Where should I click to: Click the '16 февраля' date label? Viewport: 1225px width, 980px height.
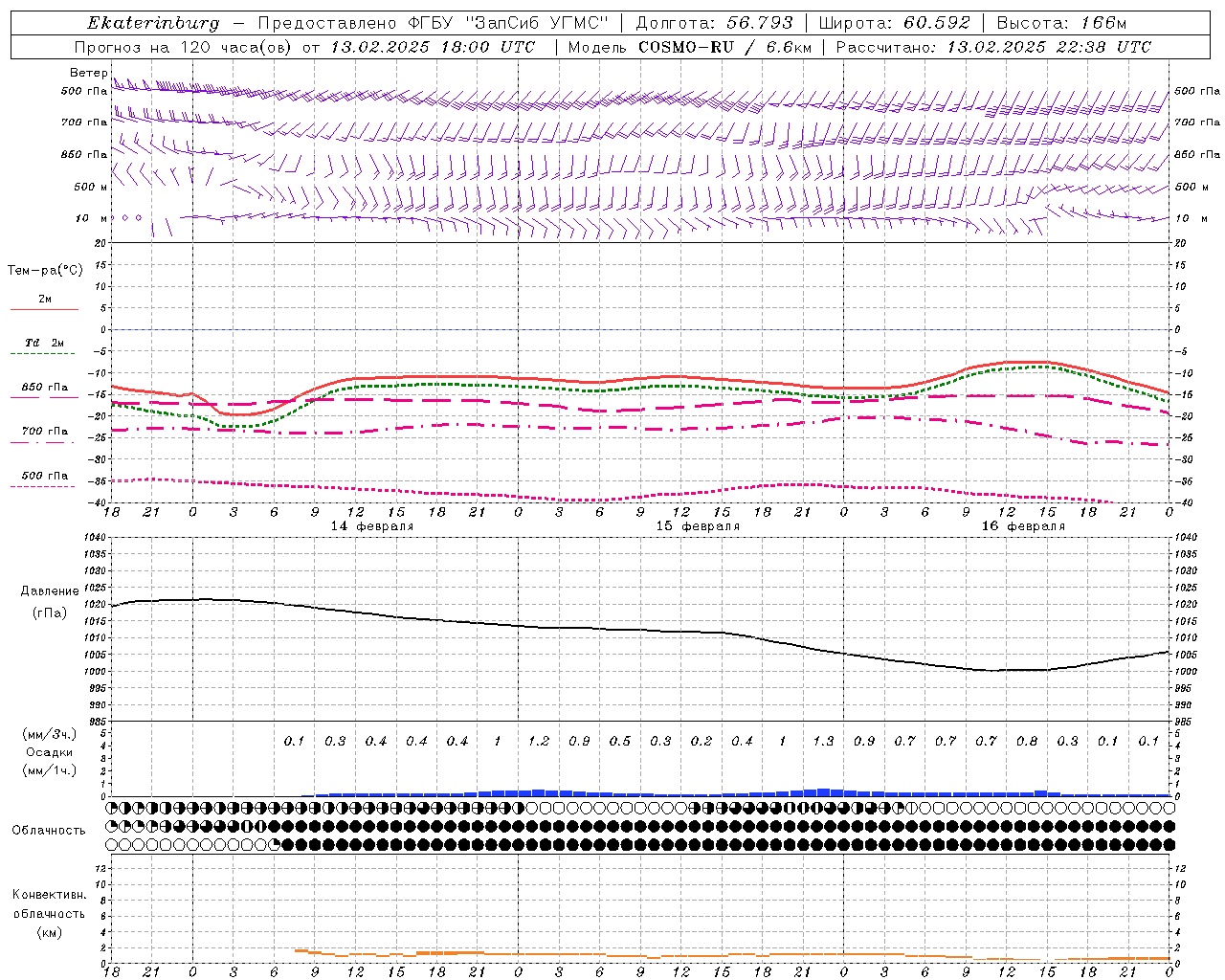tap(1023, 526)
